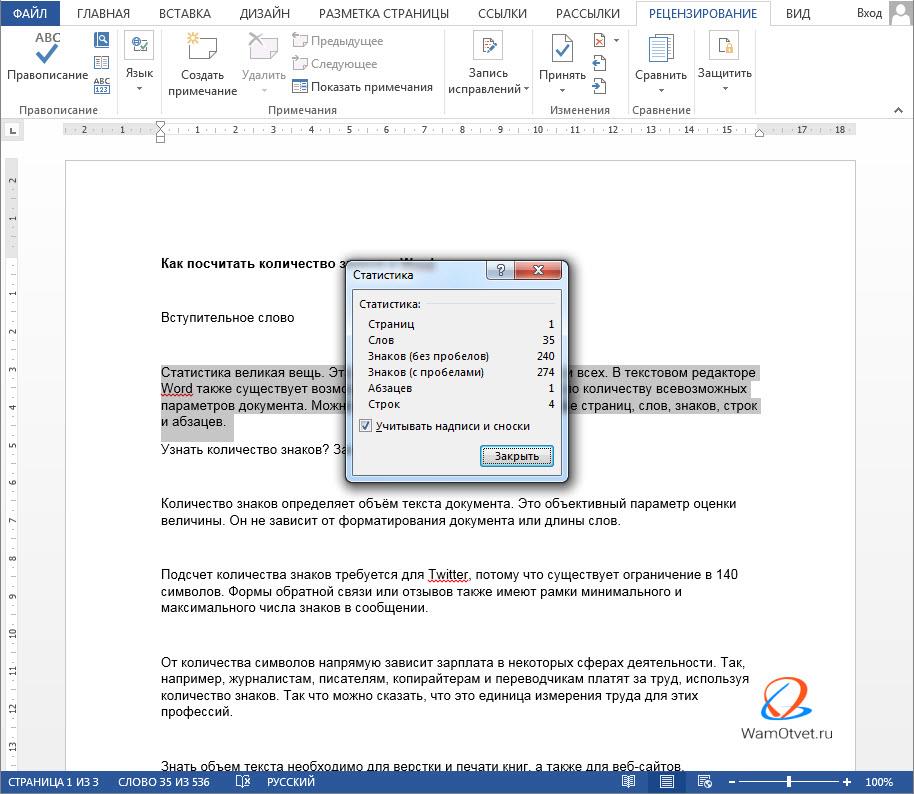Viewport: 914px width, 794px height.
Task: Collapse the ribbon with the chevron
Action: [898, 110]
